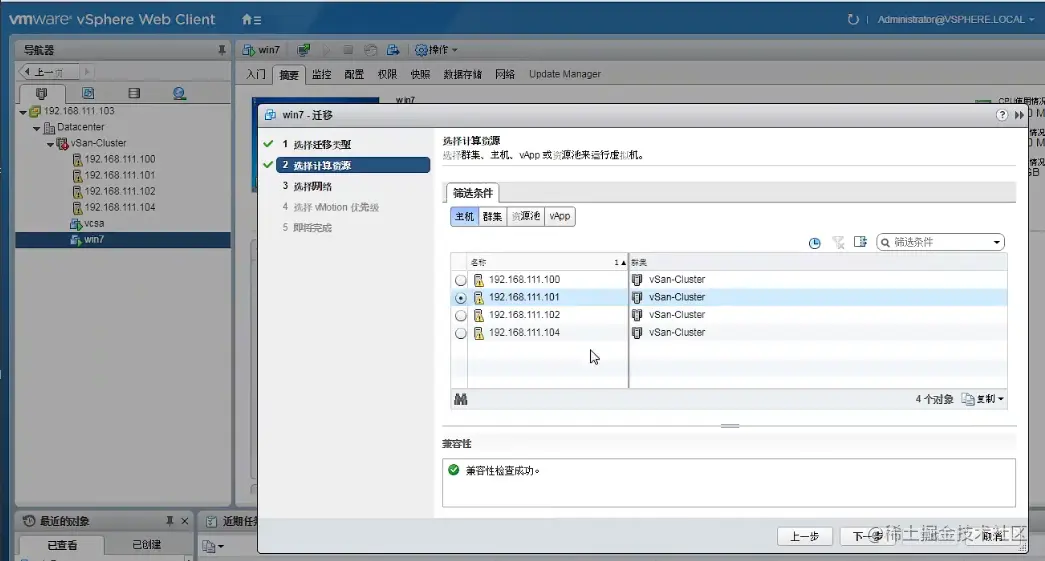
Task: Open the 复制 copy dropdown
Action: pyautogui.click(x=983, y=399)
